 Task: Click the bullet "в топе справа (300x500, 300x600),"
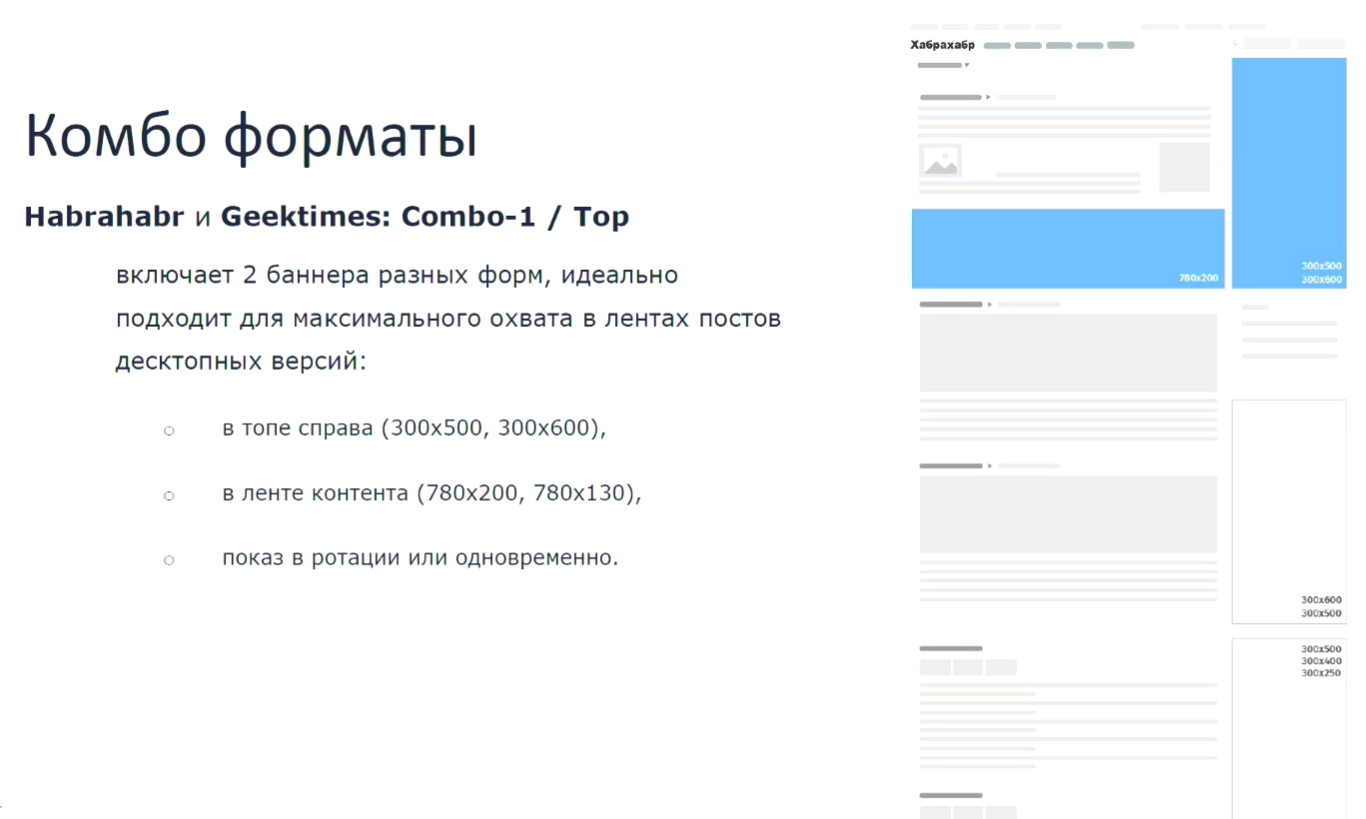pos(414,428)
